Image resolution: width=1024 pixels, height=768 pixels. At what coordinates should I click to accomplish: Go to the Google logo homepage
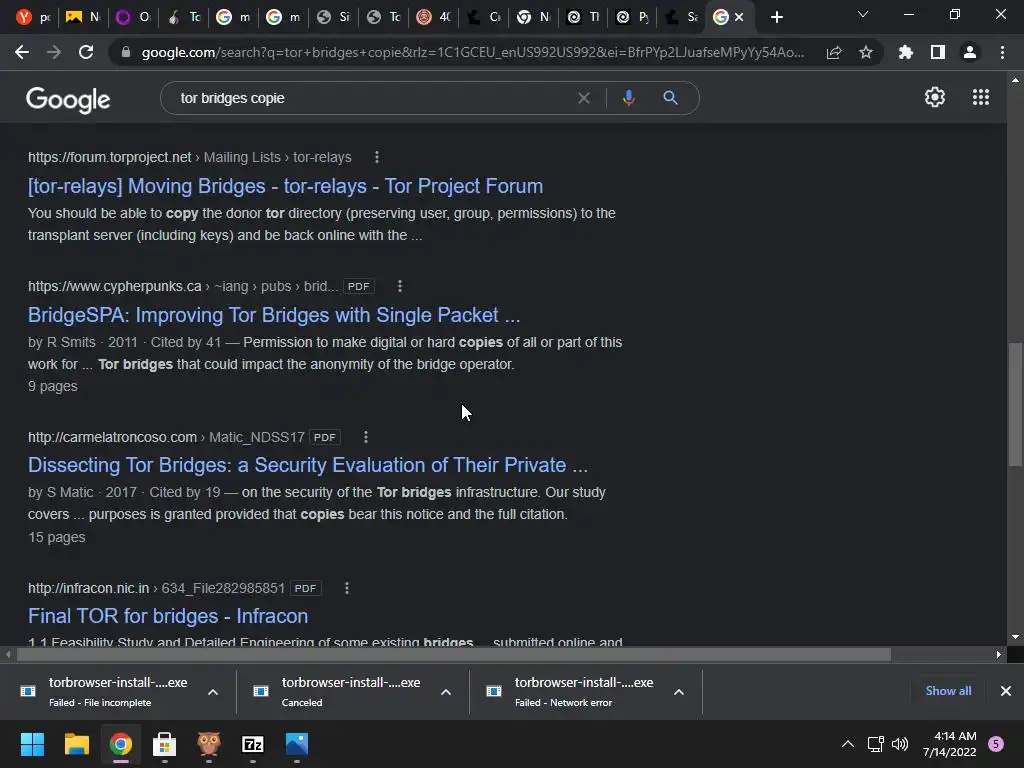pyautogui.click(x=68, y=99)
